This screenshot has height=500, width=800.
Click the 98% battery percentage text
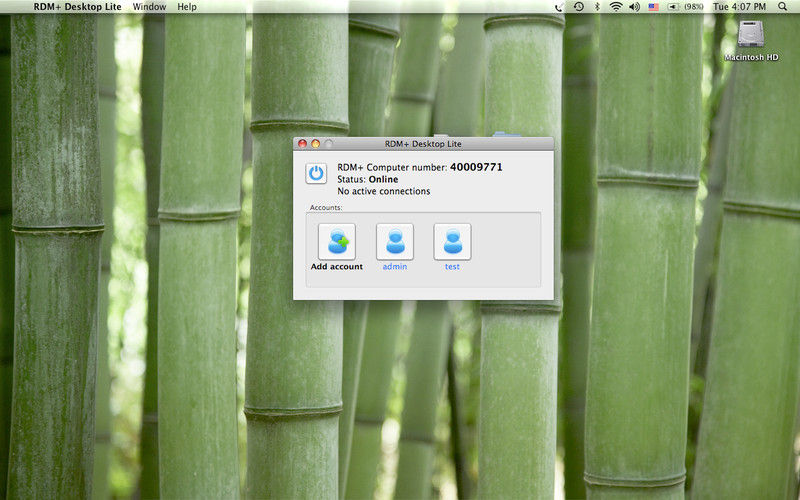693,7
